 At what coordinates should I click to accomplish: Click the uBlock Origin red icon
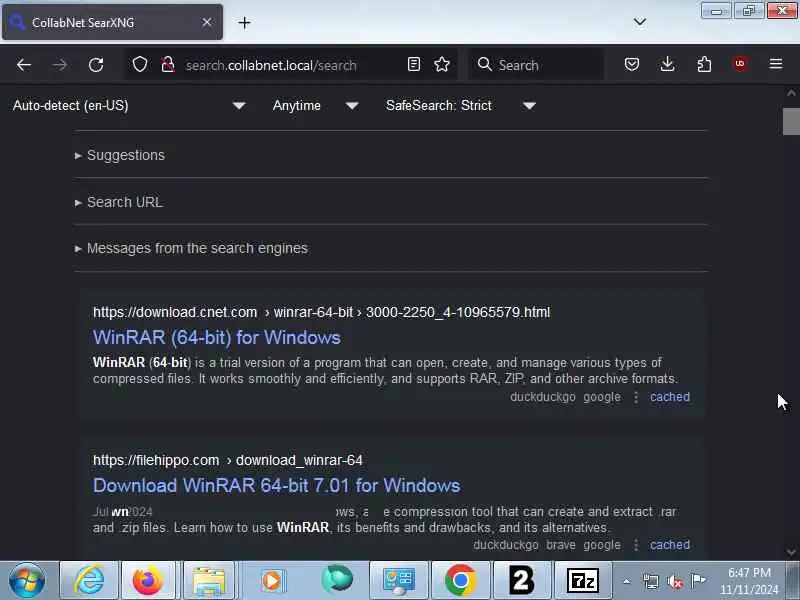pos(740,64)
